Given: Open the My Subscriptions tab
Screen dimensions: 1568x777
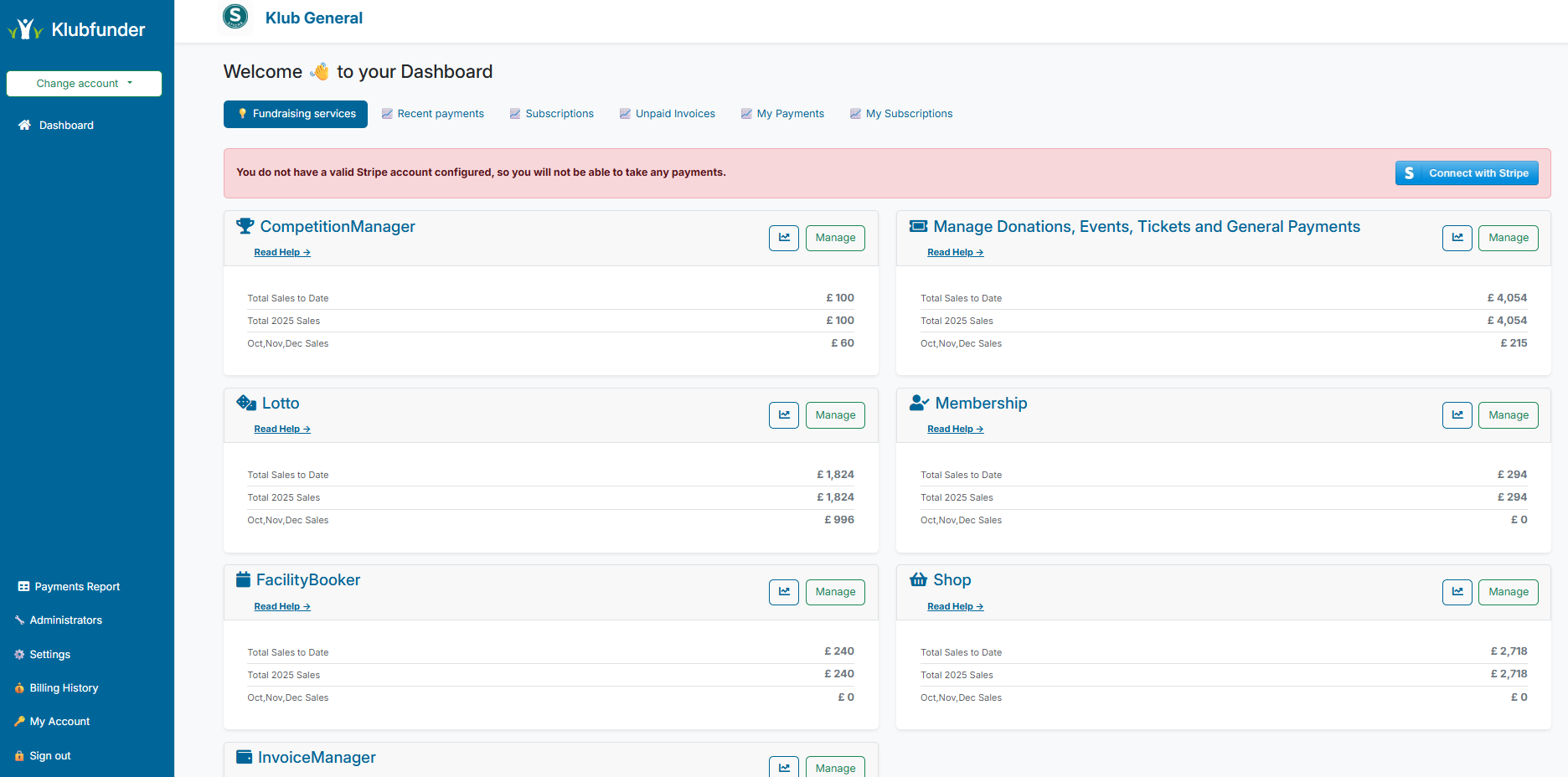Looking at the screenshot, I should click(901, 114).
